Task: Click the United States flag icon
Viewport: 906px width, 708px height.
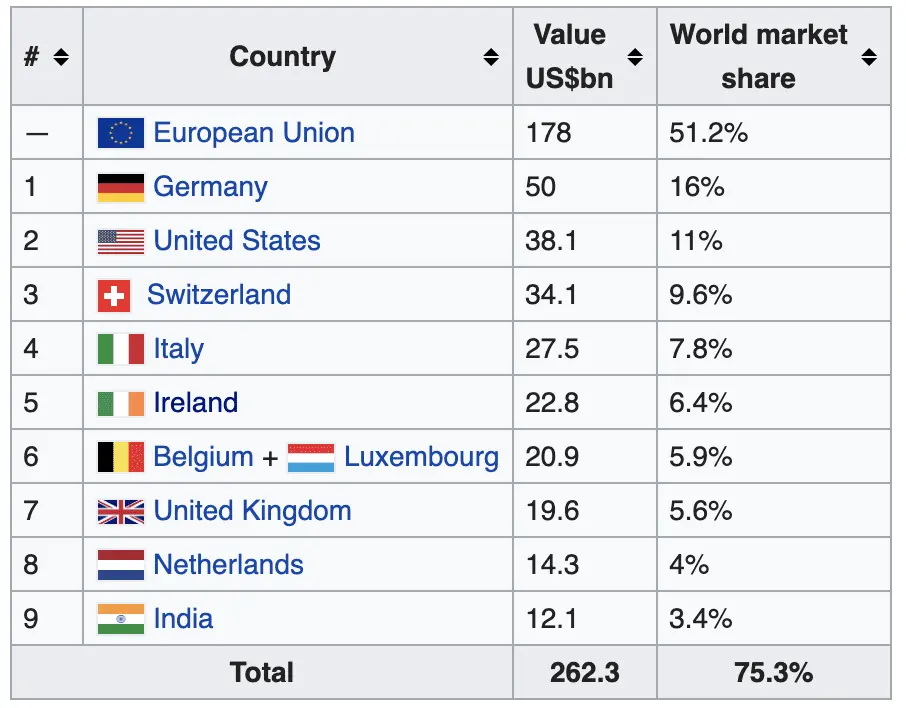Action: pos(121,241)
